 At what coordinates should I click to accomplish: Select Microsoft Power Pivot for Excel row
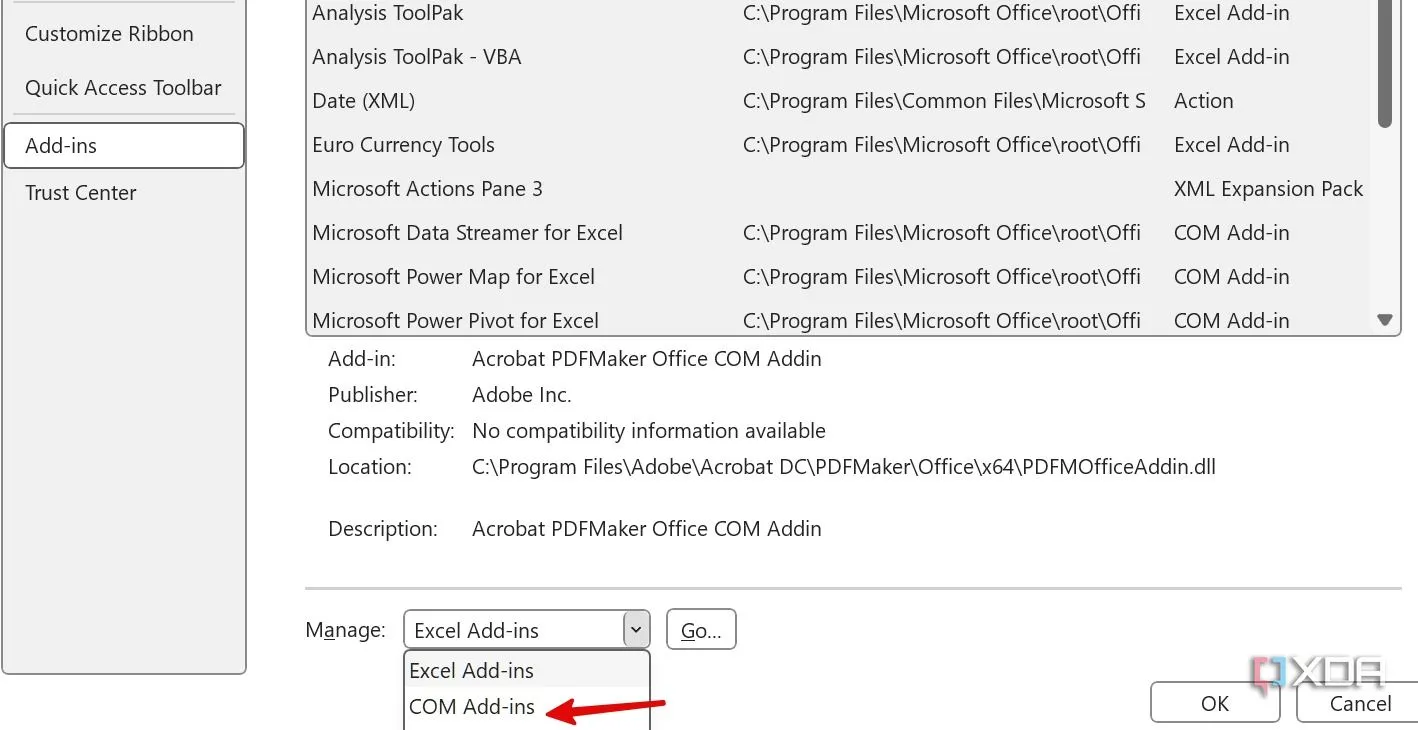(838, 320)
